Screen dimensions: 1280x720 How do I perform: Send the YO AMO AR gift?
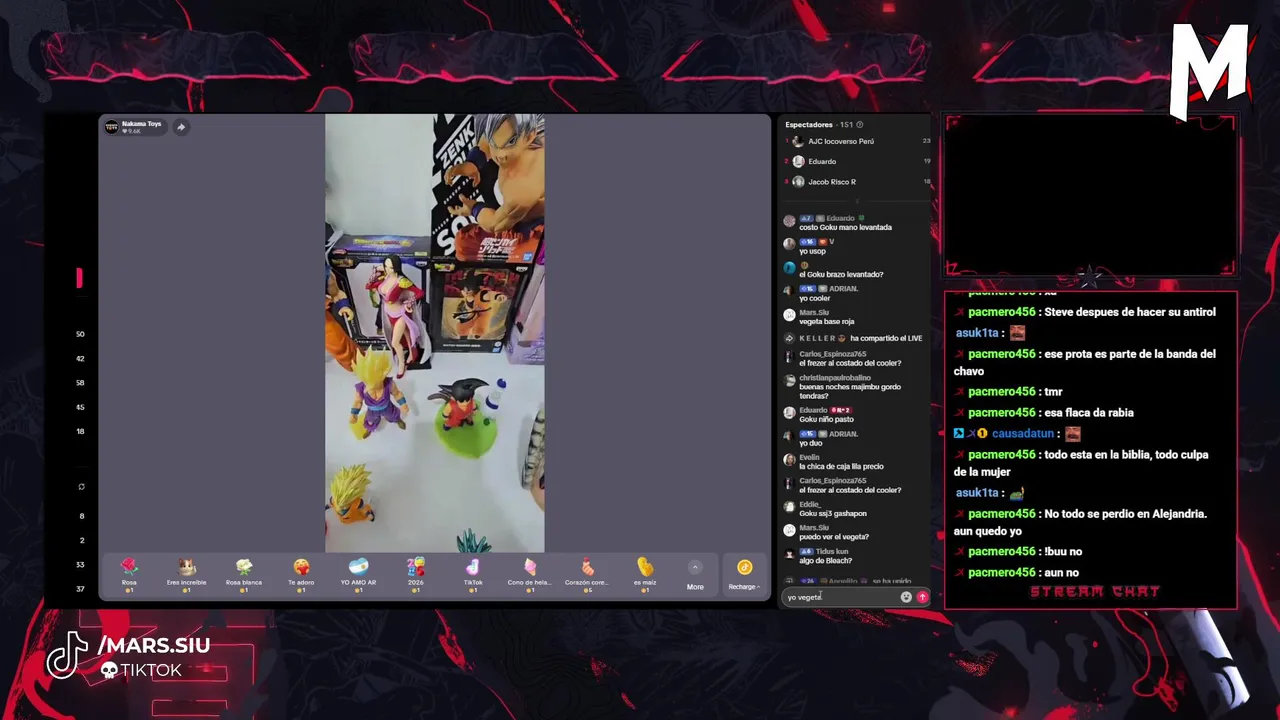[x=358, y=575]
